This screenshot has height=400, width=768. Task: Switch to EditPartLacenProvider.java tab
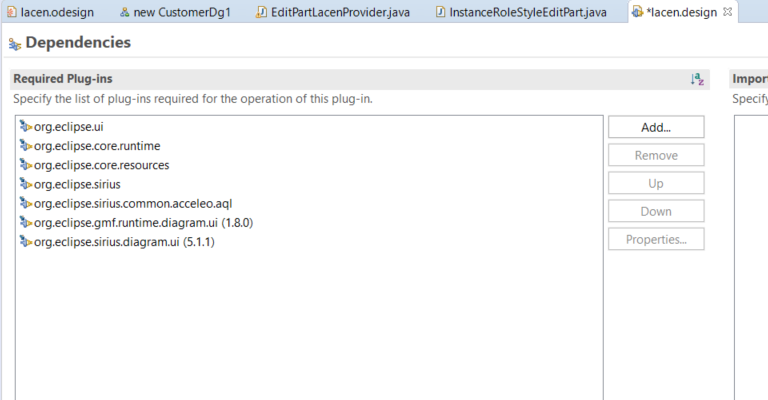coord(334,12)
